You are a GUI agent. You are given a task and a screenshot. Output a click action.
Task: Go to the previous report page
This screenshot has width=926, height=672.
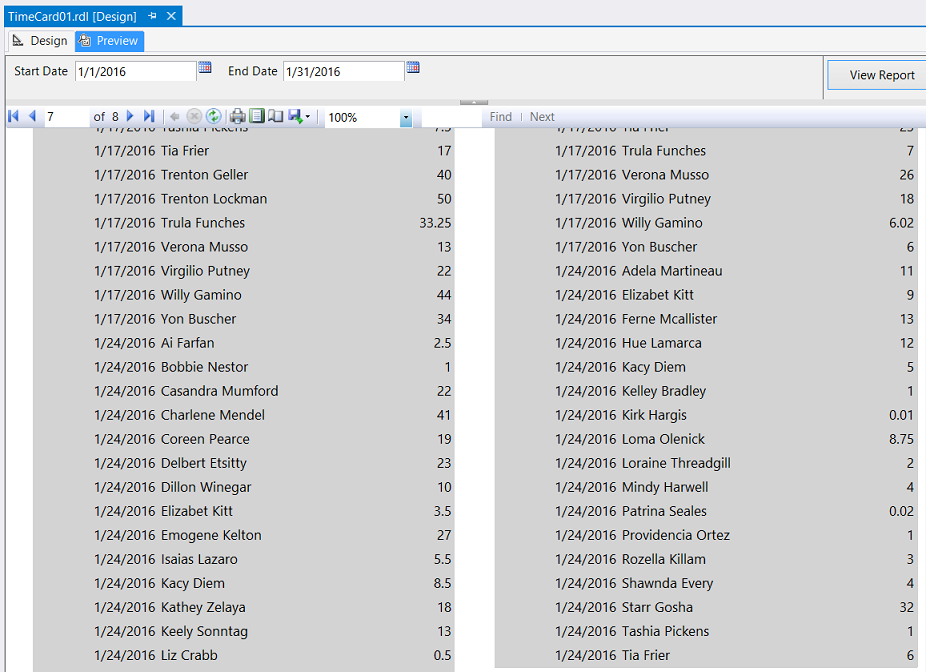(32, 117)
